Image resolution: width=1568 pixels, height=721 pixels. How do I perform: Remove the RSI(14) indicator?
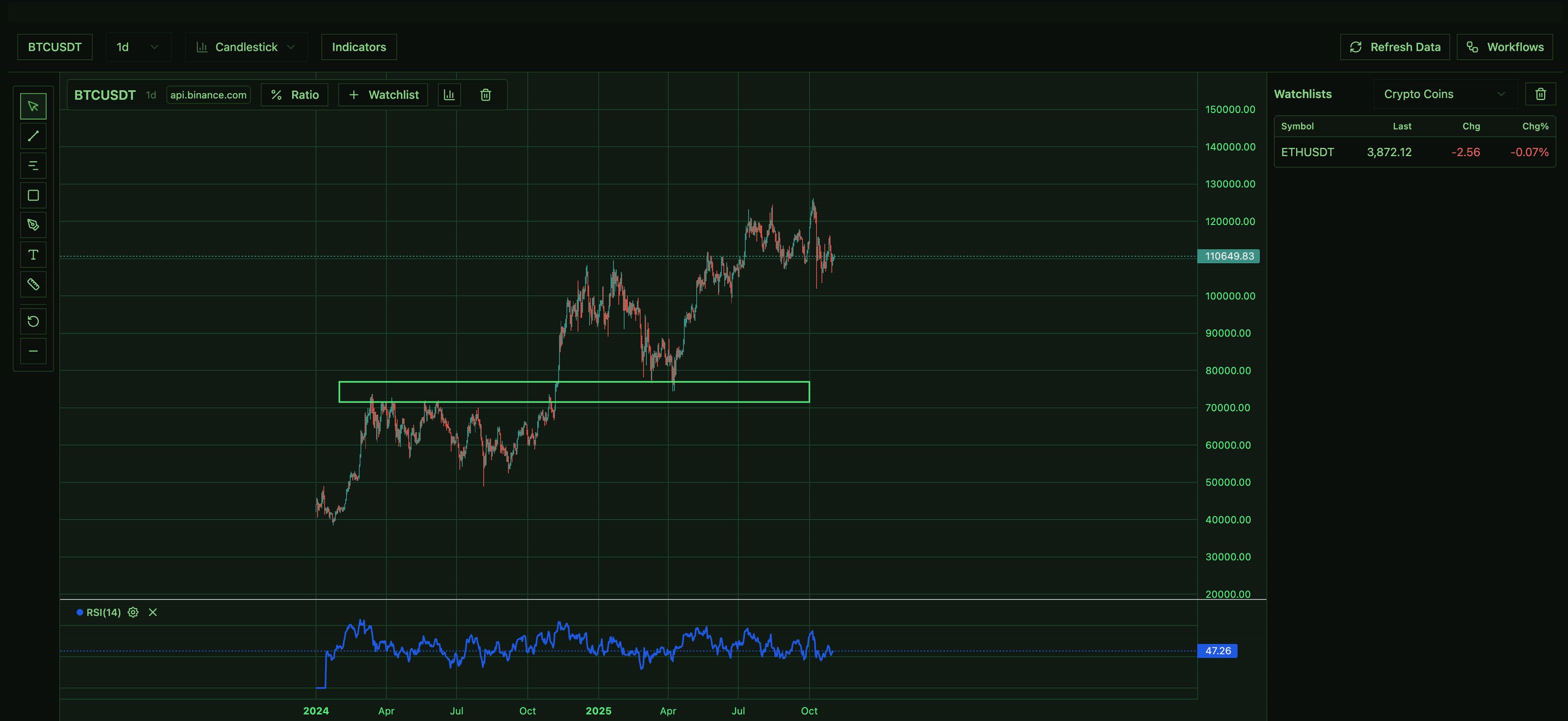(x=153, y=613)
